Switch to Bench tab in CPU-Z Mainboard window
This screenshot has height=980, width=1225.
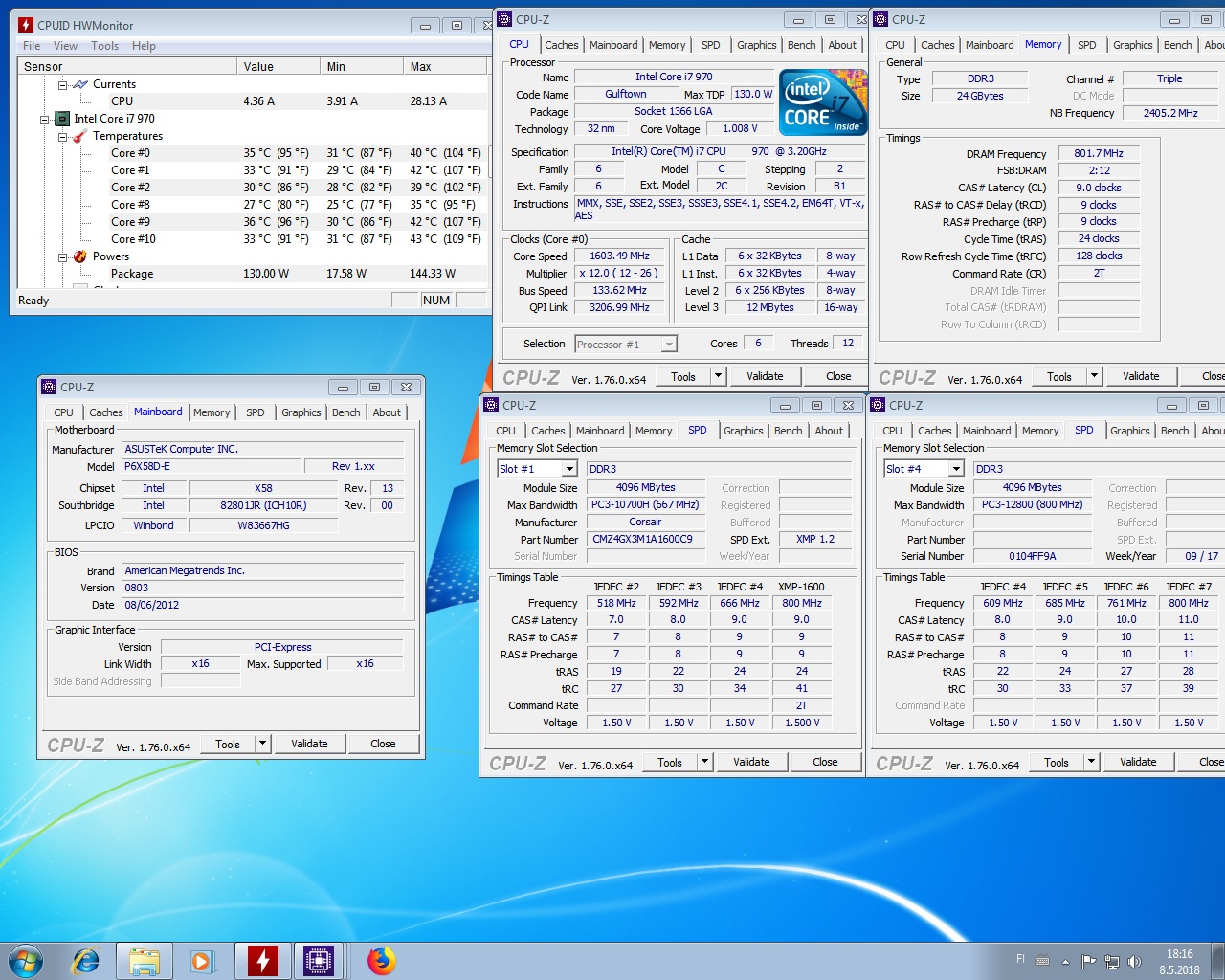[x=346, y=412]
